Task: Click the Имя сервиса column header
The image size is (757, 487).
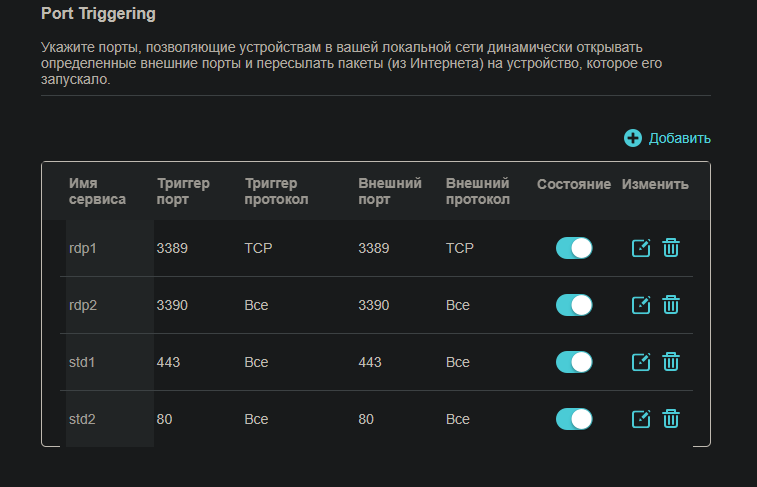Action: coord(97,191)
